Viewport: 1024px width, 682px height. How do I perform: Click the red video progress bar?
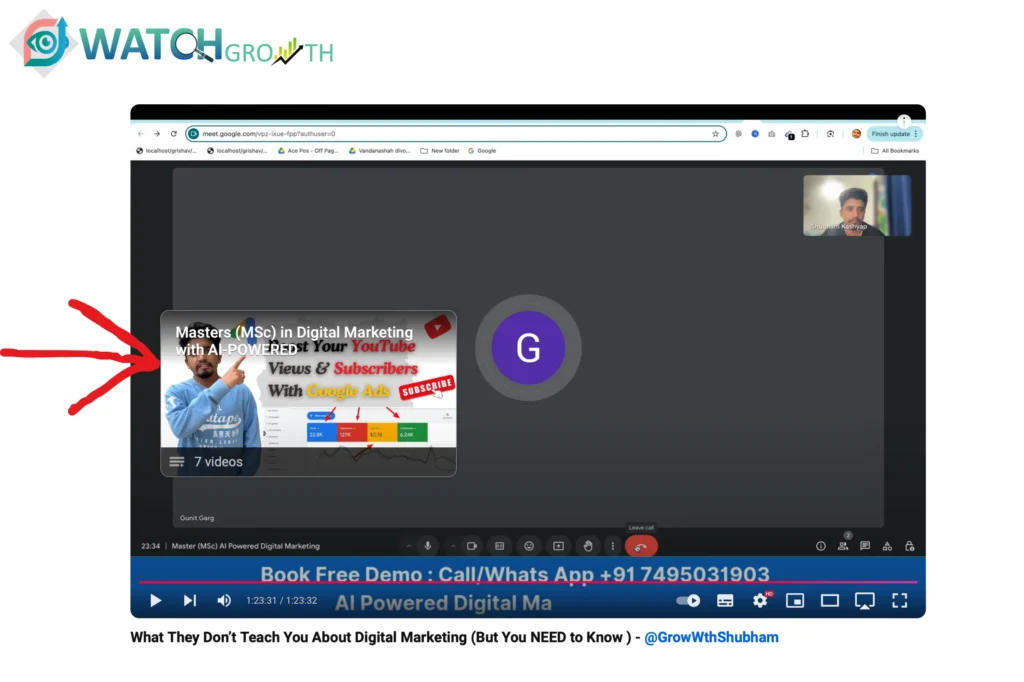point(527,582)
